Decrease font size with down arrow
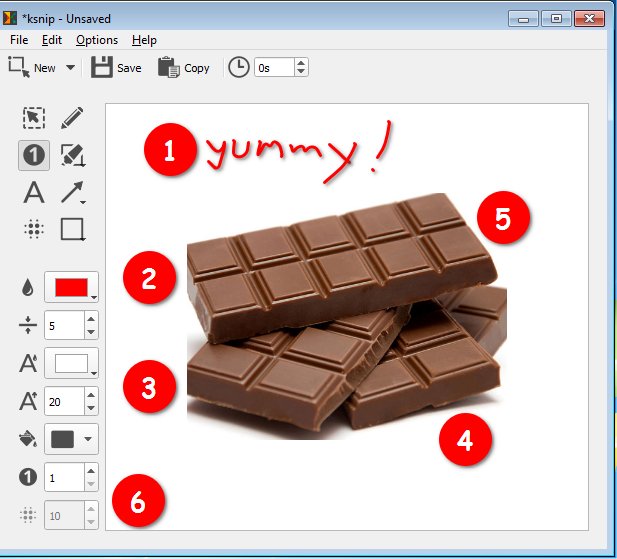 pos(91,408)
